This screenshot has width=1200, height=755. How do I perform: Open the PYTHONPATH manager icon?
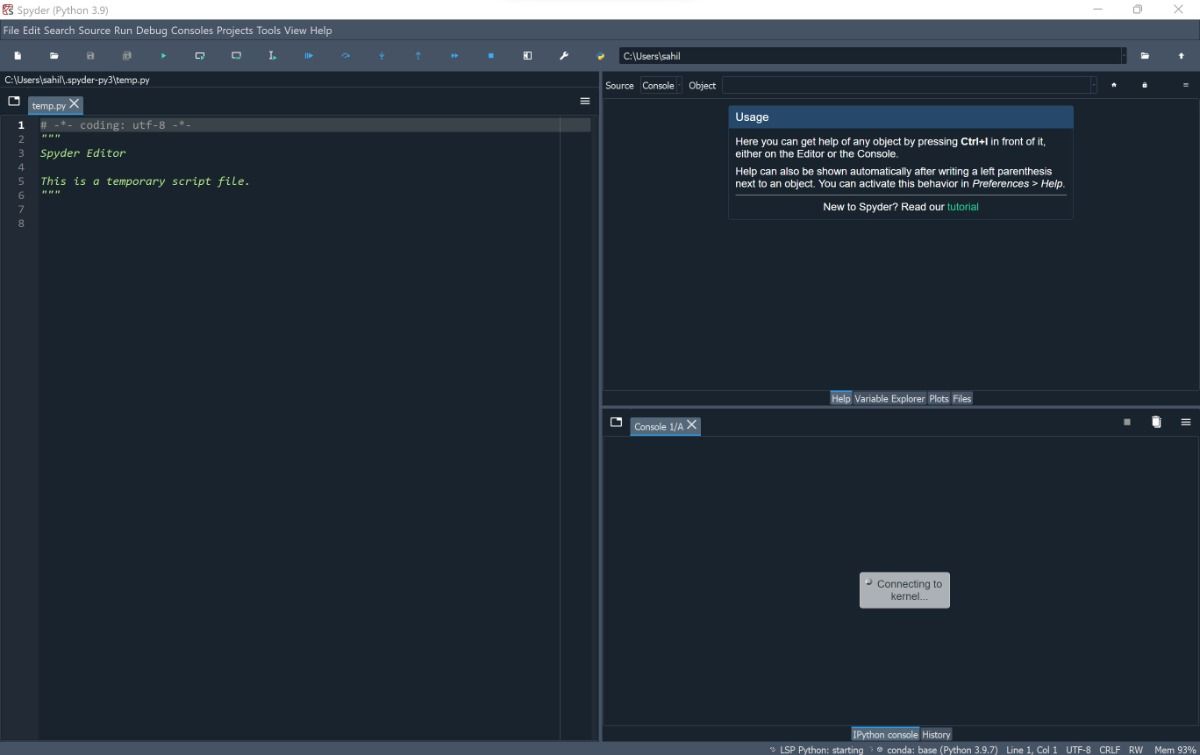coord(599,55)
